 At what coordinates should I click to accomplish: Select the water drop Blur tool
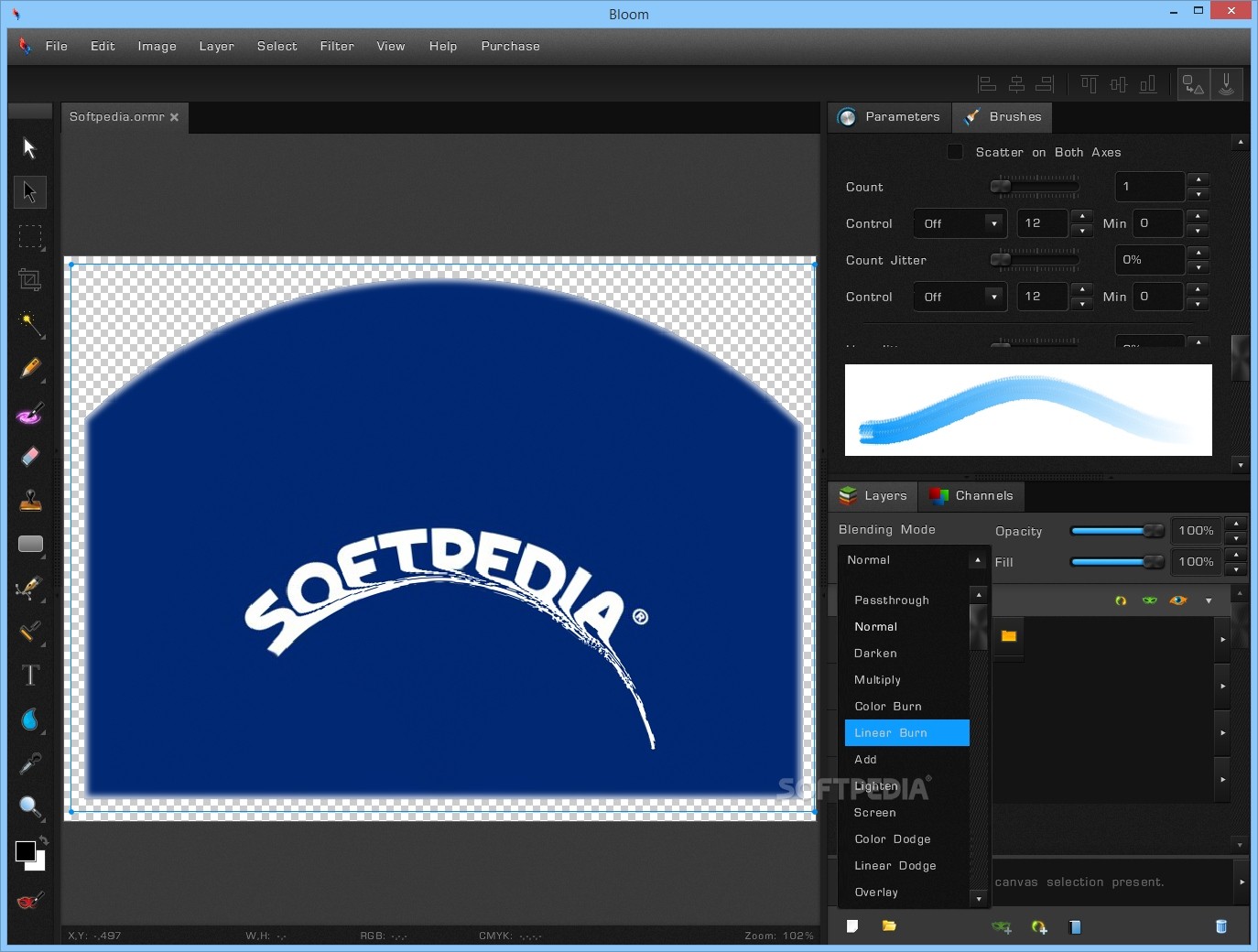(29, 719)
